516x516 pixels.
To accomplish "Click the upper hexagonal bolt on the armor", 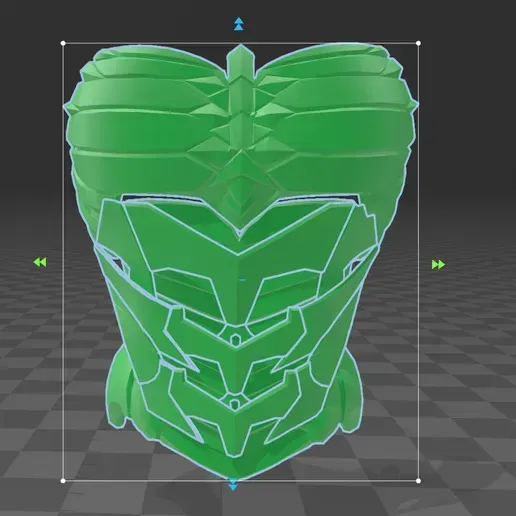I will point(235,340).
